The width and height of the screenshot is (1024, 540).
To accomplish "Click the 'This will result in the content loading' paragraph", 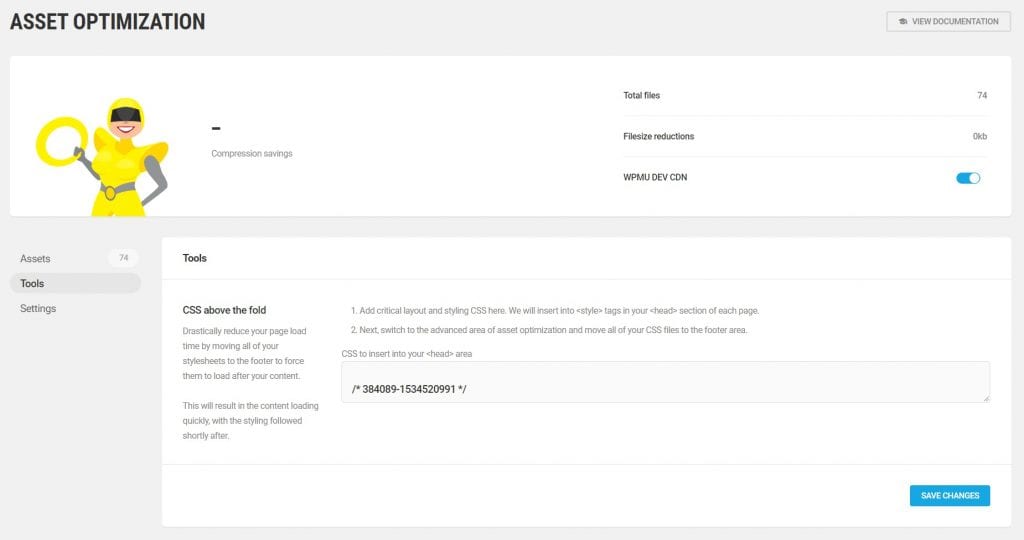I will click(x=250, y=421).
